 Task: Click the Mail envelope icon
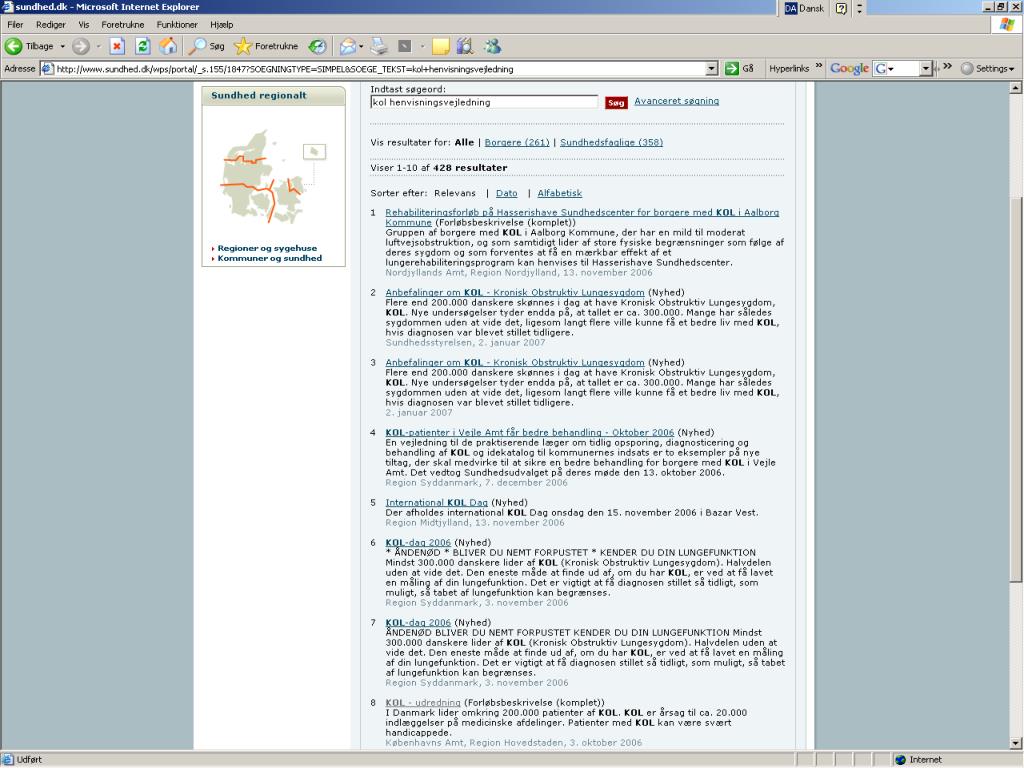pos(348,46)
